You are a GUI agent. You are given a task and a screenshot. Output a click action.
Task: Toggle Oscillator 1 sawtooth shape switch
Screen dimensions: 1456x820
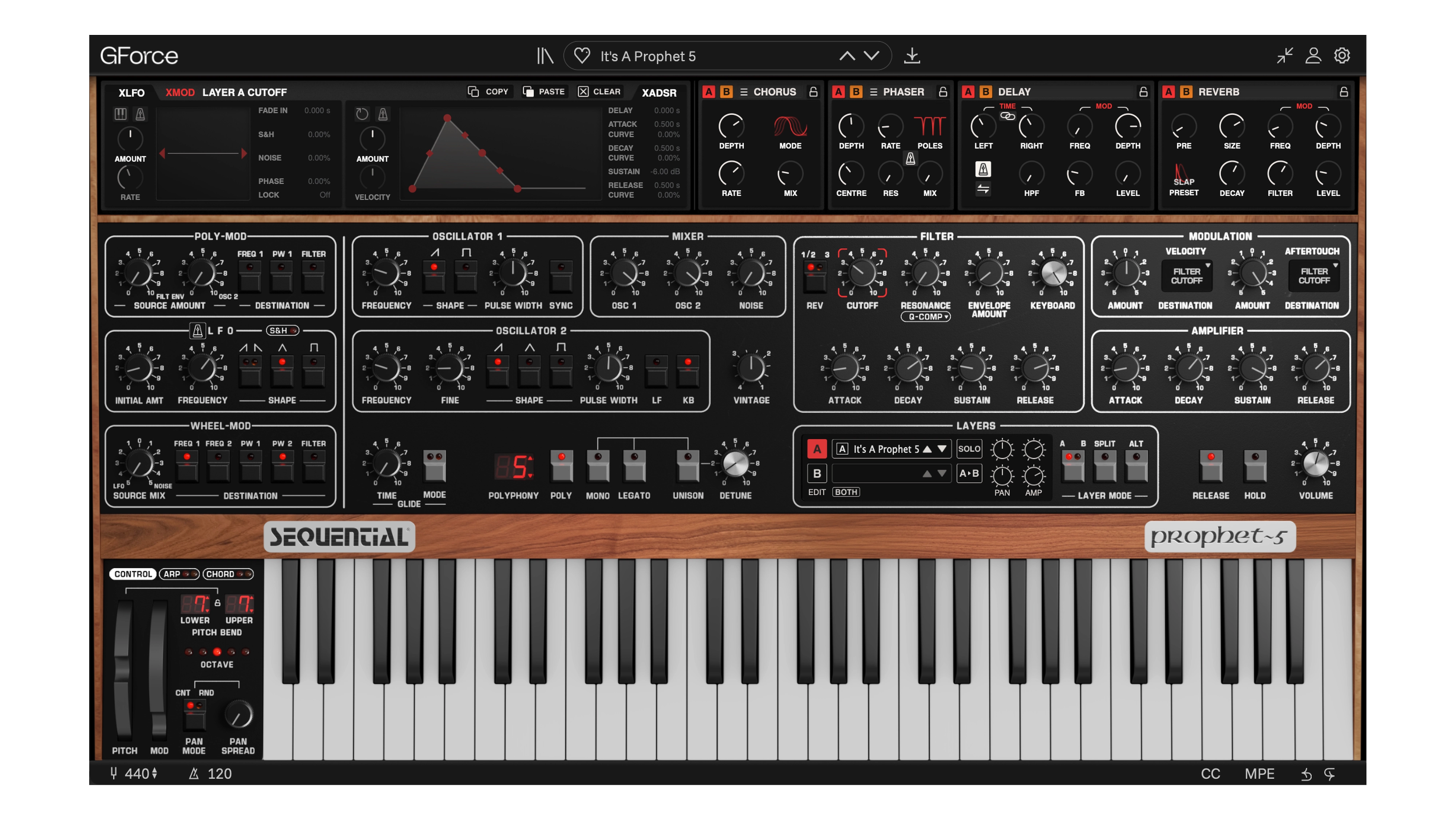[434, 276]
